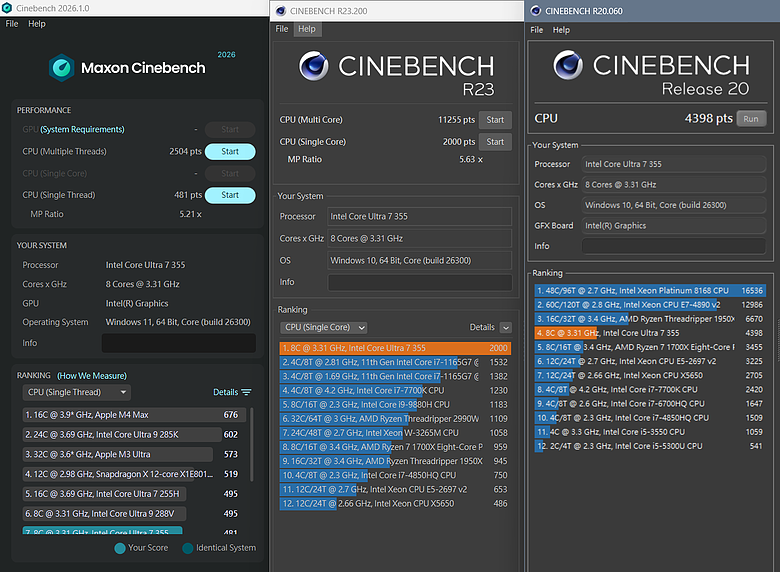The width and height of the screenshot is (780, 572).
Task: Click the Details link in Cinebench 2026 ranking
Action: pyautogui.click(x=226, y=392)
